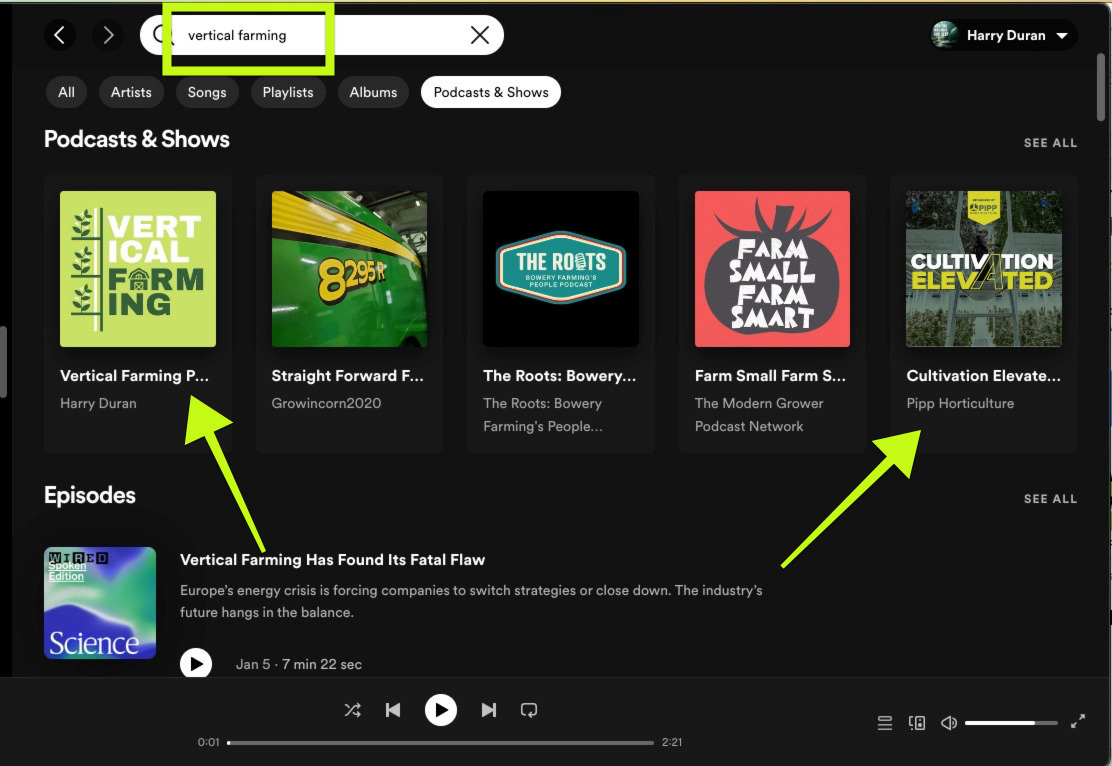Open the WIRED Science episode thumbnail
Image resolution: width=1112 pixels, height=766 pixels.
point(100,603)
